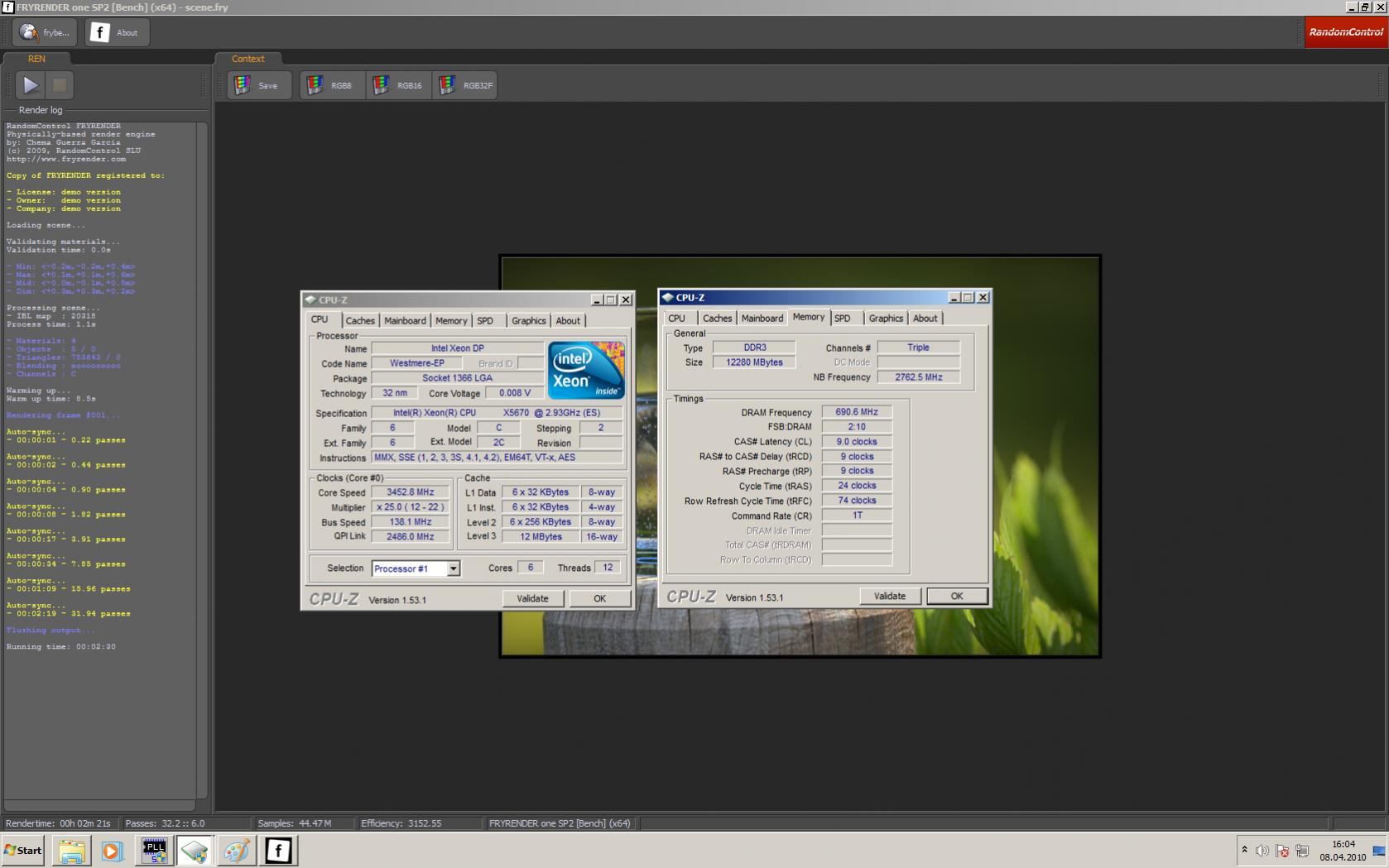1389x868 pixels.
Task: Open the About Fryrender button
Action: click(x=117, y=33)
